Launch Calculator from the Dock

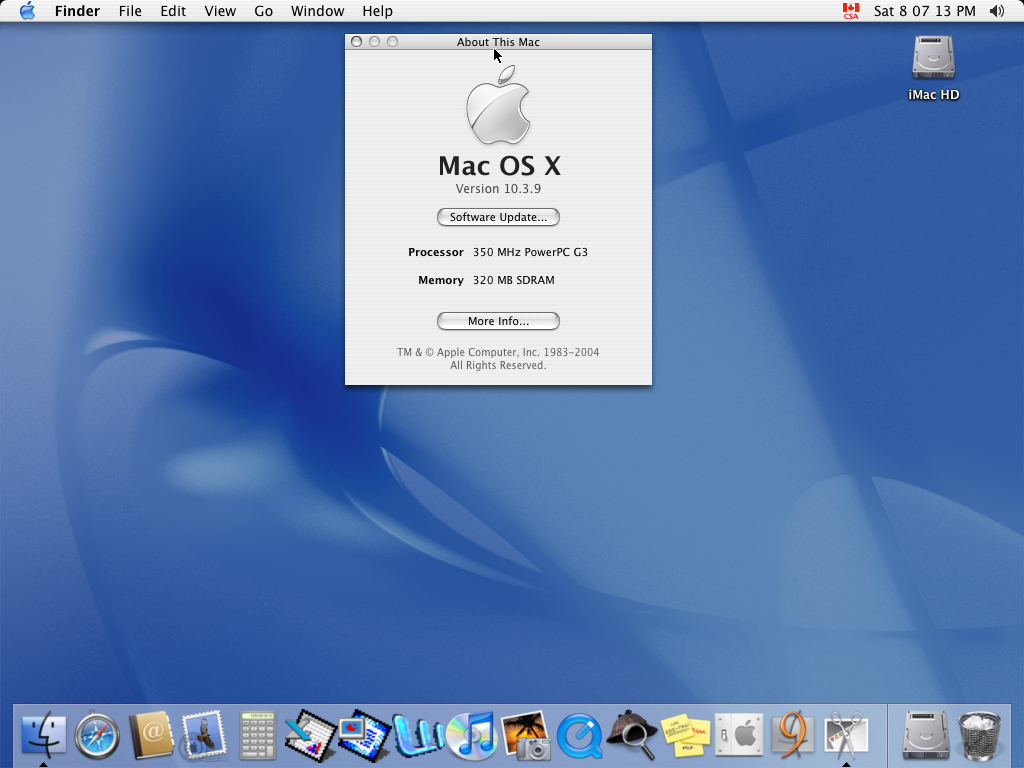(257, 736)
